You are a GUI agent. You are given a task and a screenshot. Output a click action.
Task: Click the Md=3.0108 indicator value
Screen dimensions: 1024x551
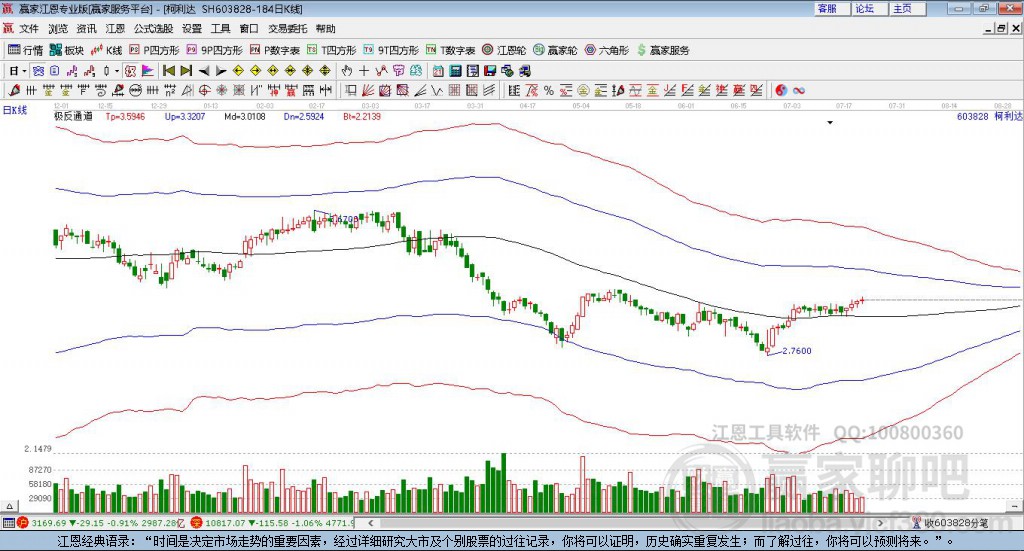245,116
